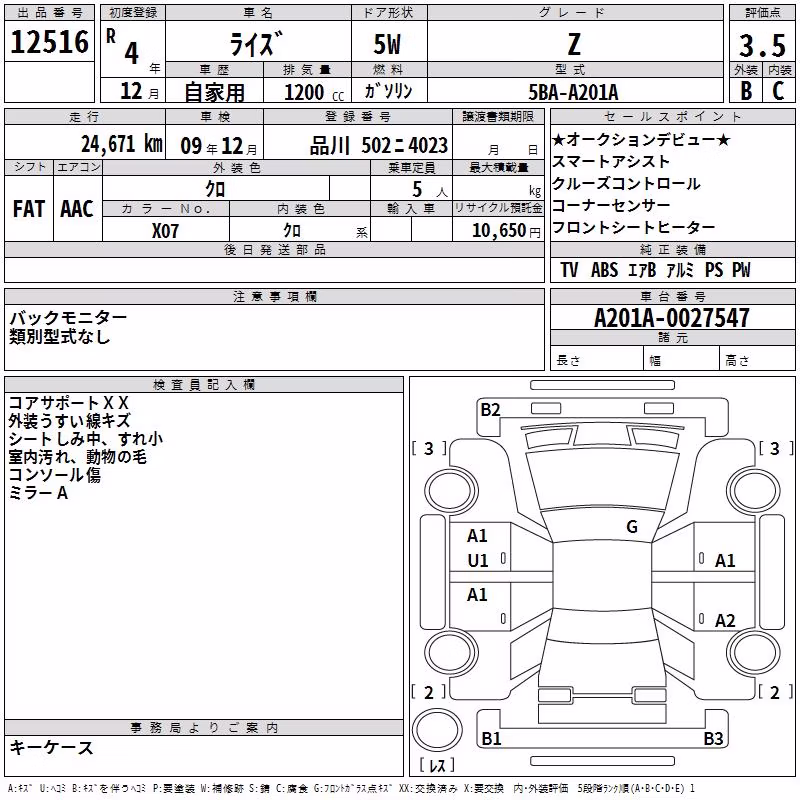Click the セールスポイント section header
Screen dimensions: 800x800
pos(672,117)
